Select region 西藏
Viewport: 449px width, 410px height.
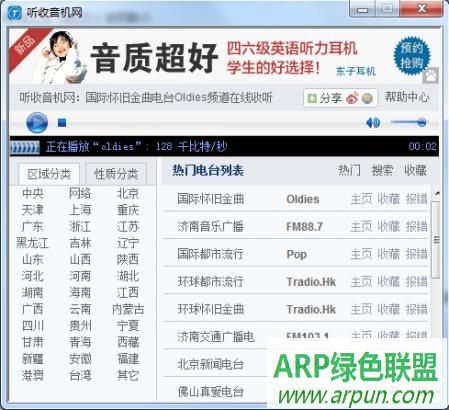coord(128,342)
